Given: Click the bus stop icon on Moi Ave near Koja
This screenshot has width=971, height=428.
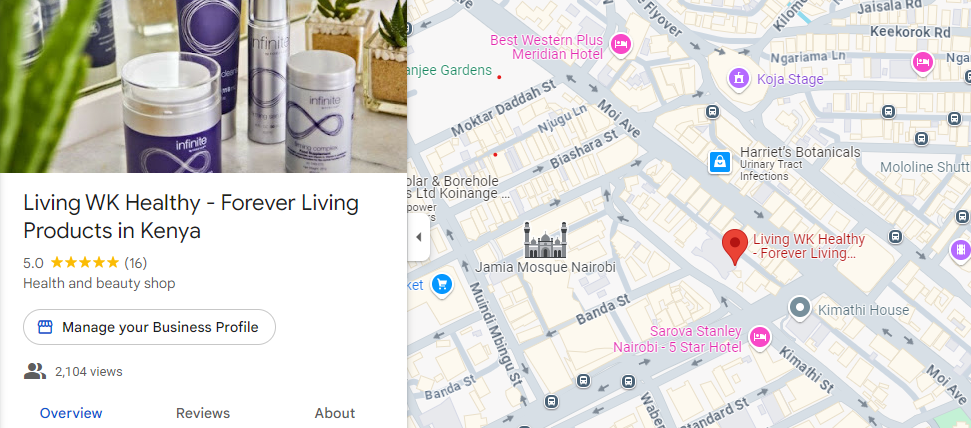Looking at the screenshot, I should (x=712, y=112).
